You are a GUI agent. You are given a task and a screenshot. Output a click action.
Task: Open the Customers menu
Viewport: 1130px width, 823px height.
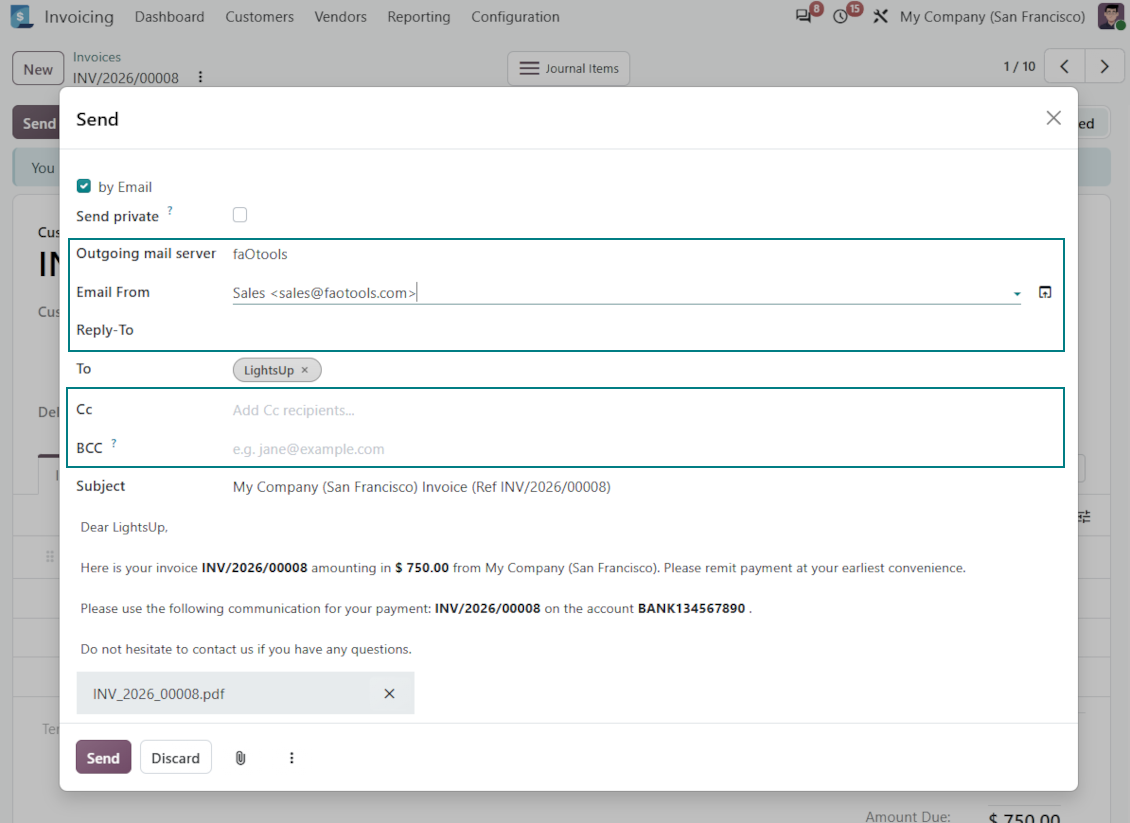[x=259, y=17]
